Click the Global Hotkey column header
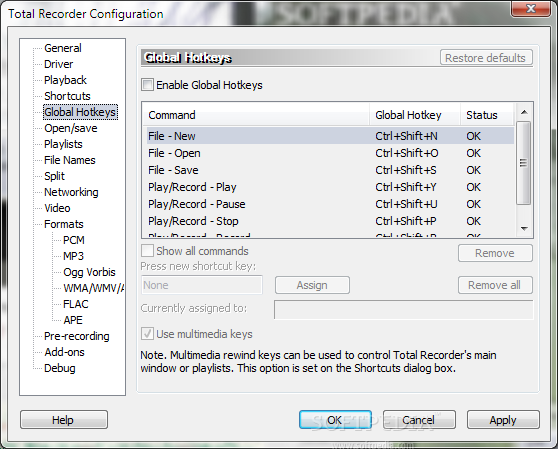Viewport: 558px width, 449px height. pos(415,115)
